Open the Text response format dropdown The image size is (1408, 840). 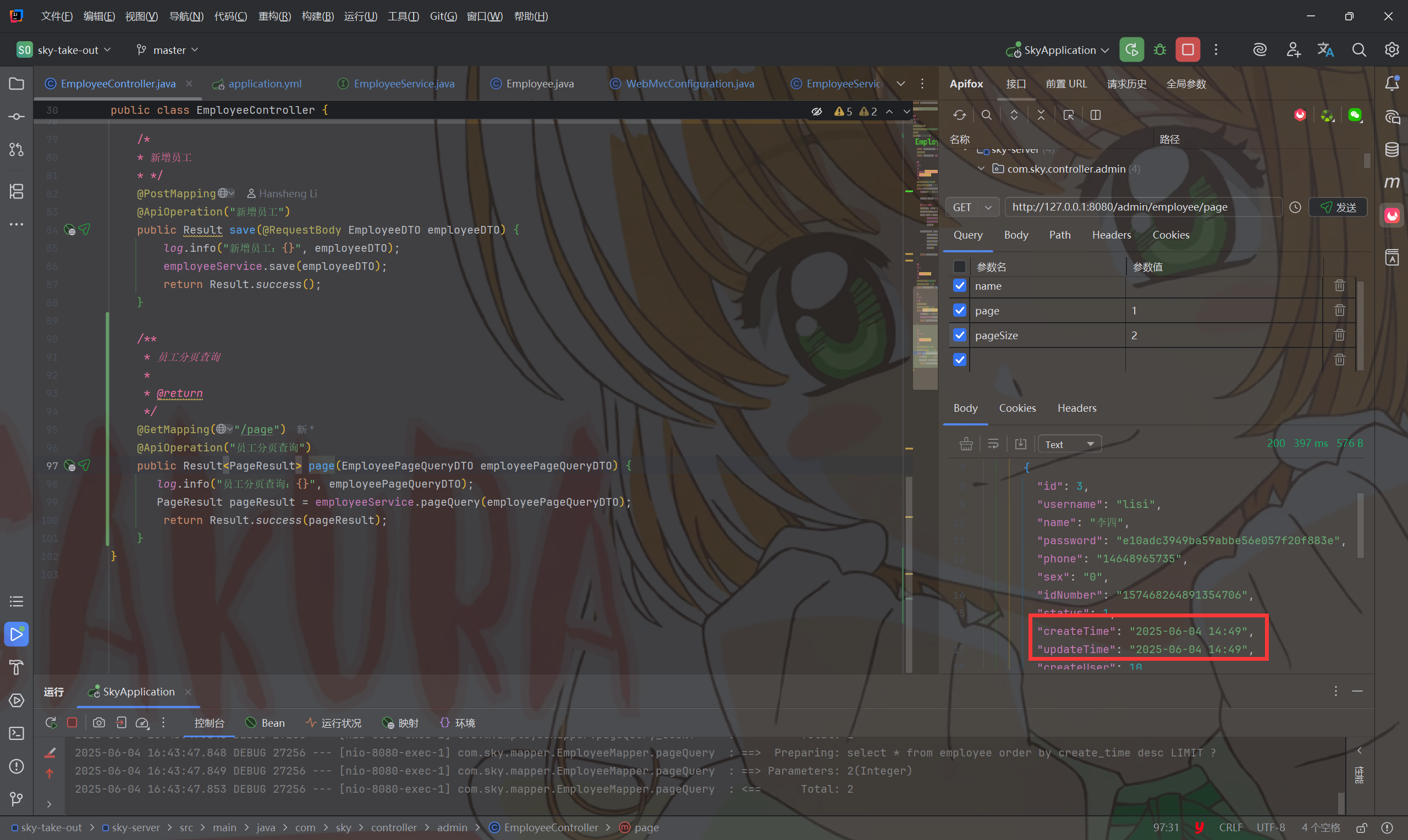click(1069, 444)
